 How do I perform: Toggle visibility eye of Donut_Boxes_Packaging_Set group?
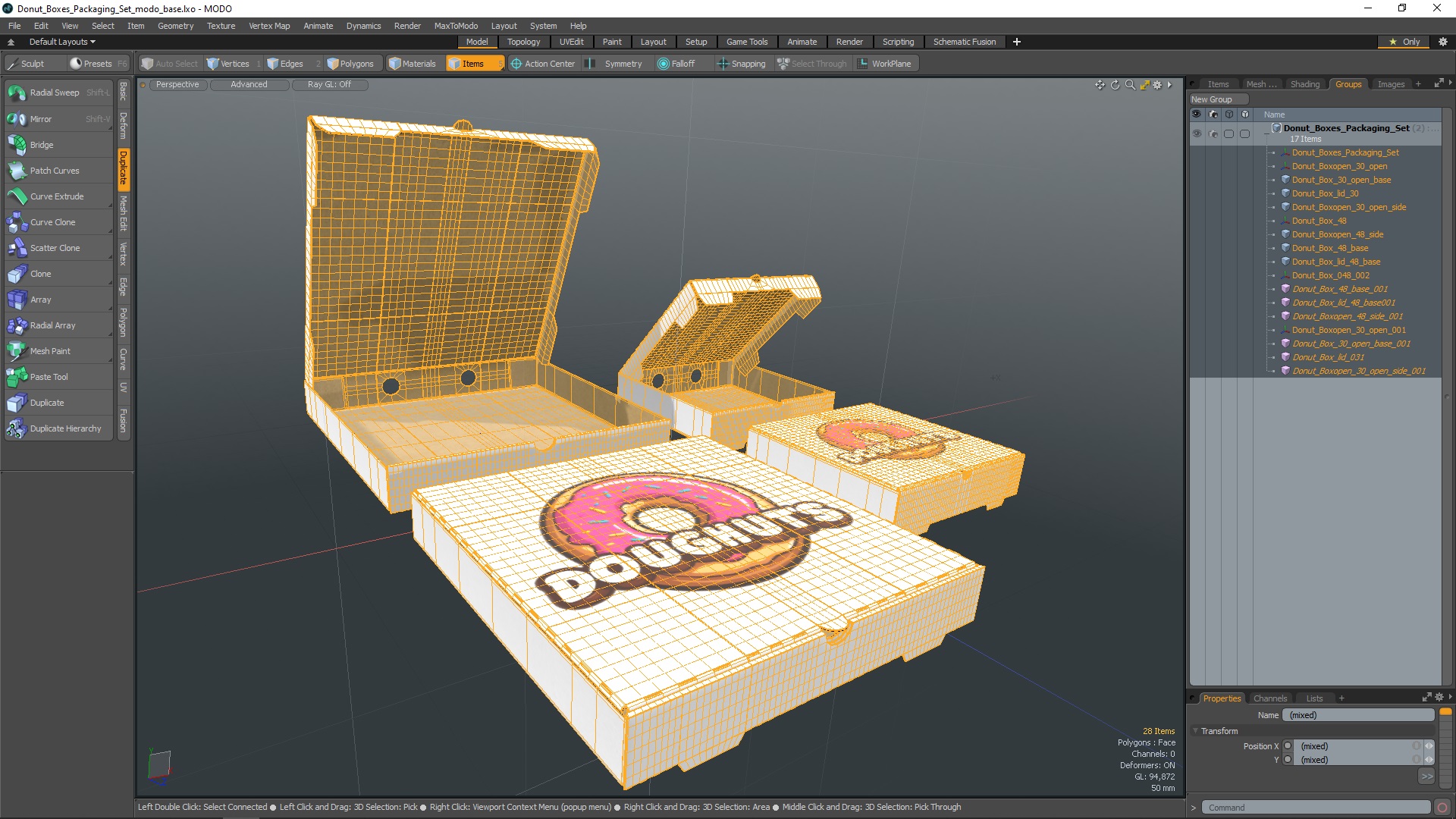click(1196, 133)
